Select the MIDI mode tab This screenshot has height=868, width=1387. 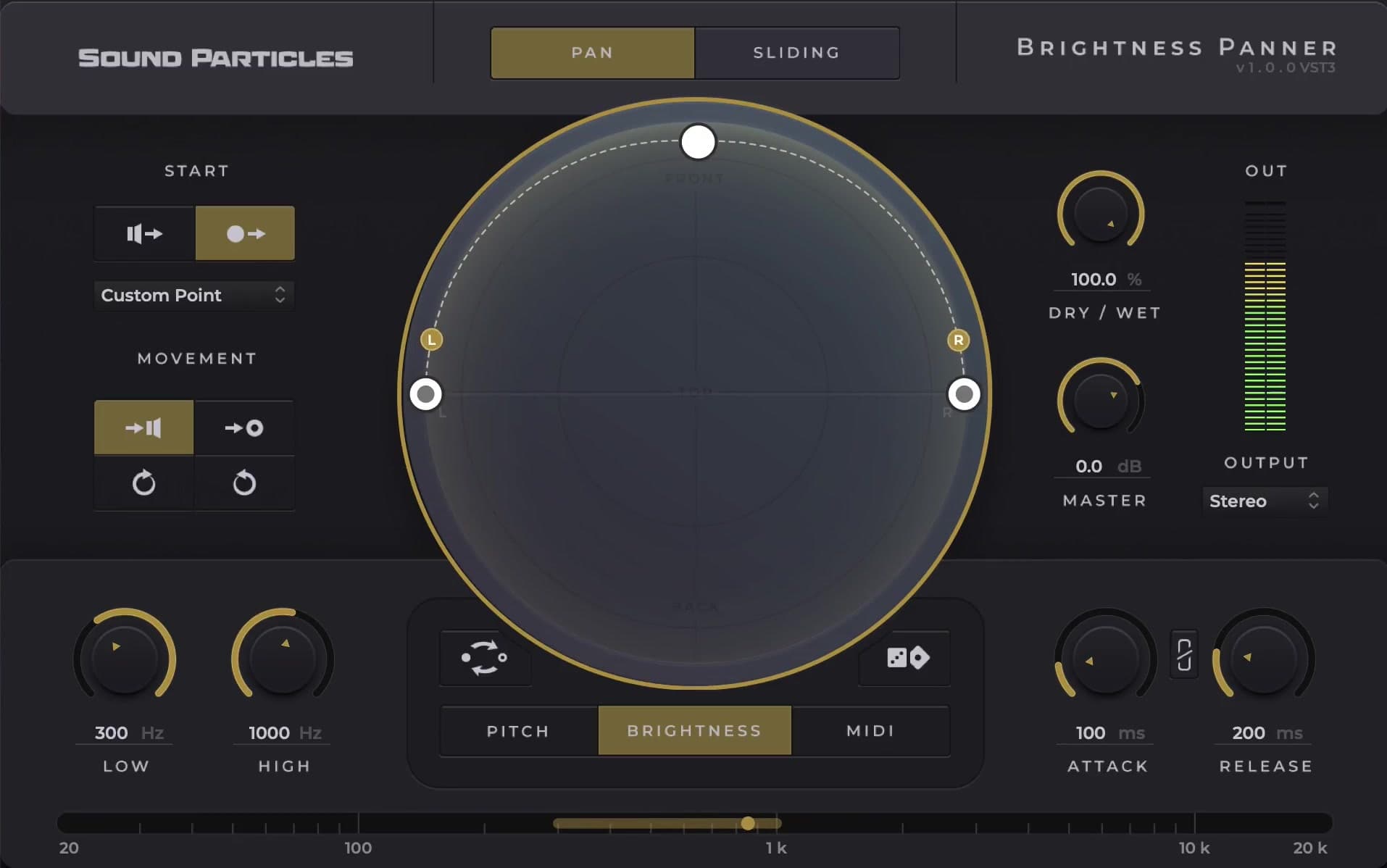coord(870,731)
